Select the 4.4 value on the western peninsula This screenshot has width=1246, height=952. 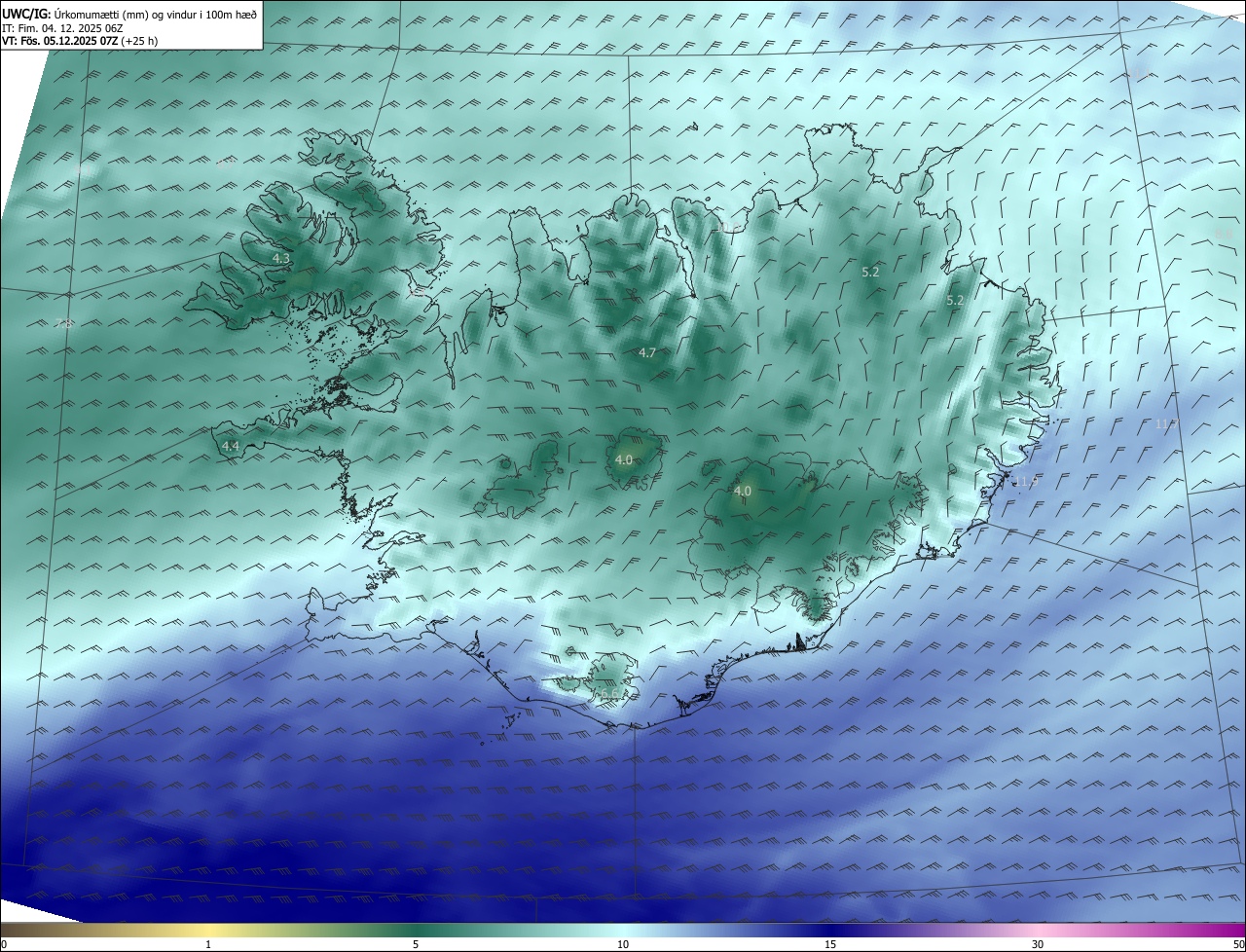click(x=231, y=446)
